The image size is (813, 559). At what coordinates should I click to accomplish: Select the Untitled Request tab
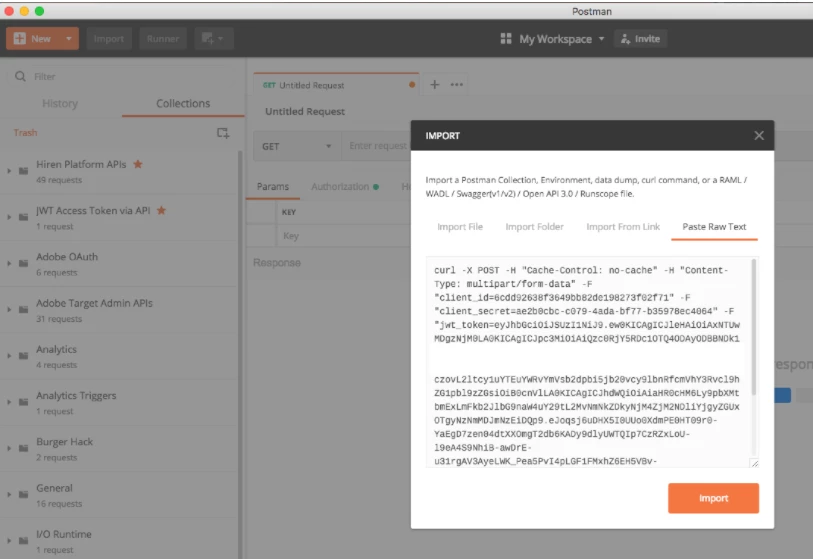[336, 85]
